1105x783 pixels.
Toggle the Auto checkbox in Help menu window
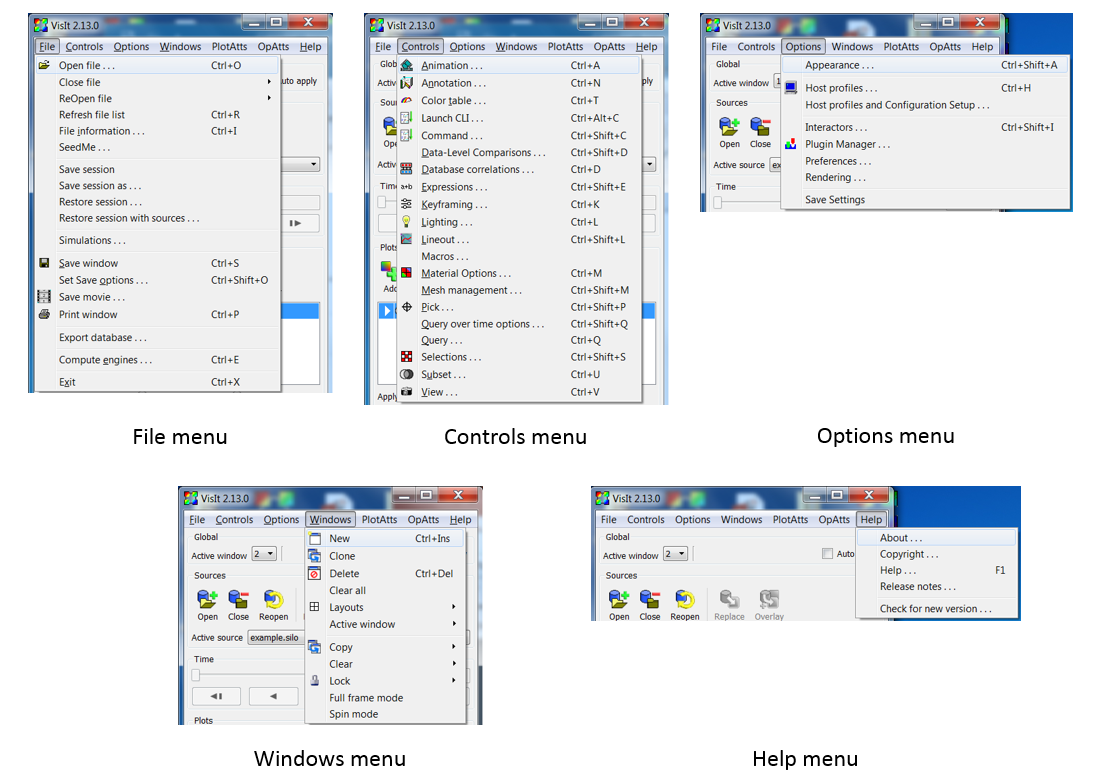(827, 554)
